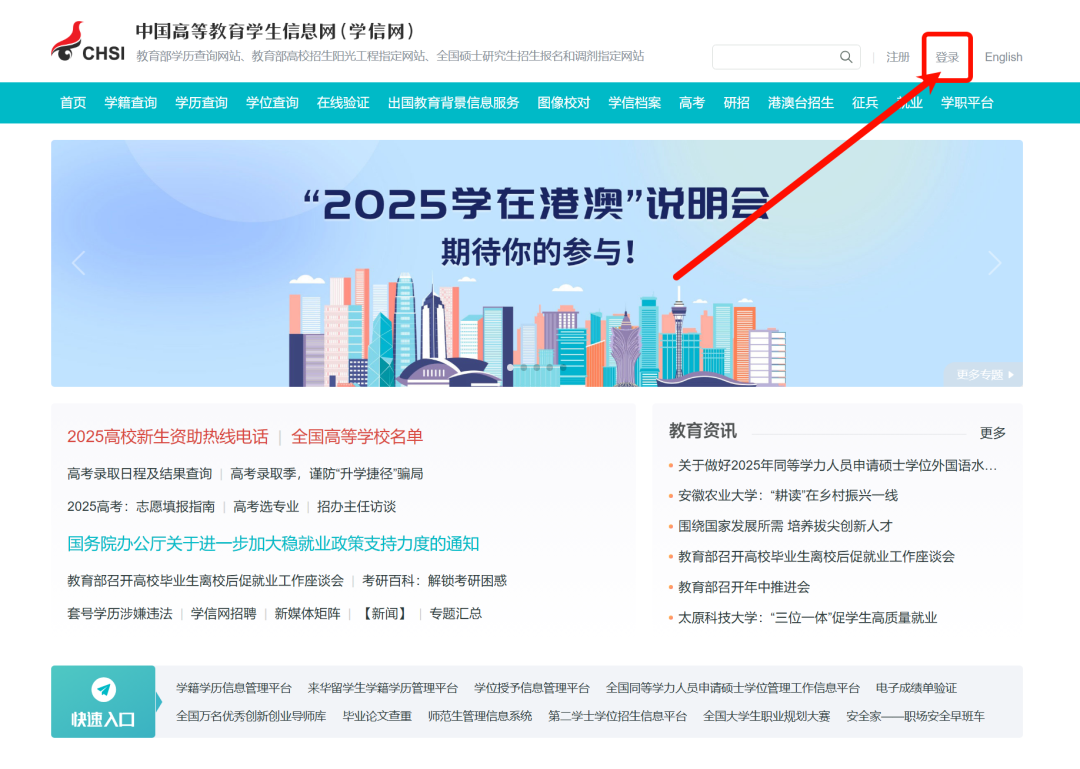Click the 注册 link

[x=897, y=57]
